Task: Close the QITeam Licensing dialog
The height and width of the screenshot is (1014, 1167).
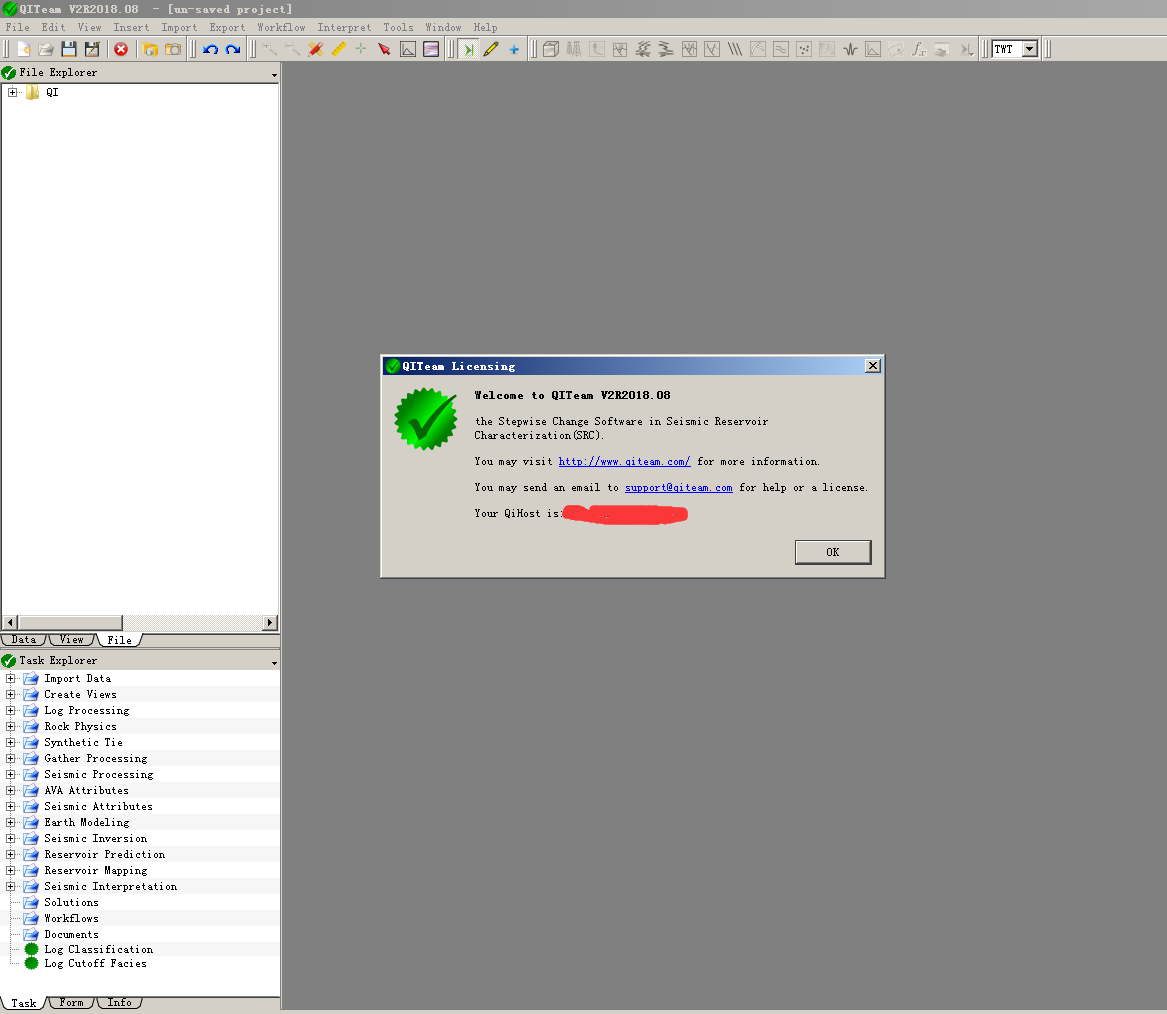Action: 873,366
